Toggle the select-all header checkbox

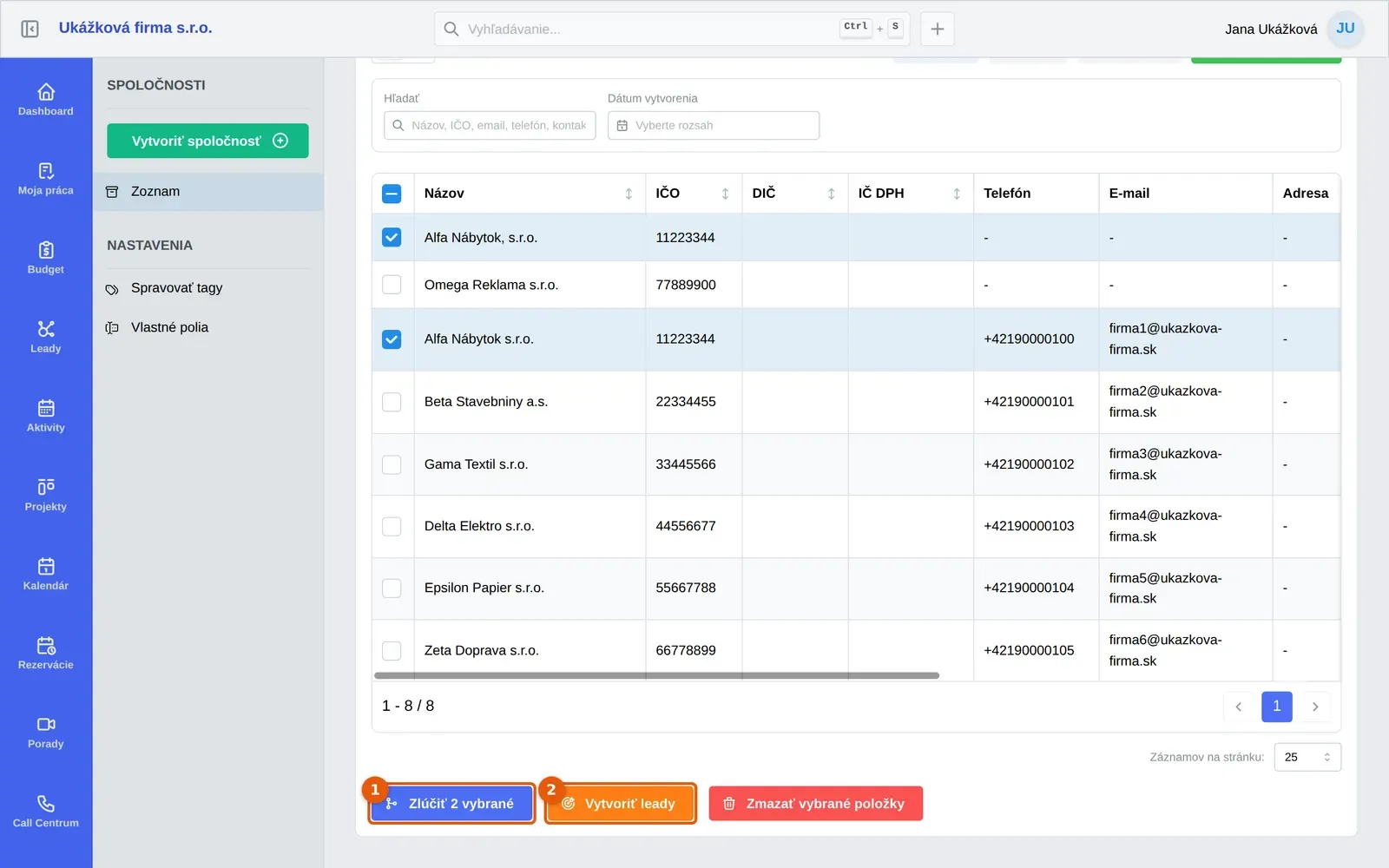pyautogui.click(x=392, y=194)
